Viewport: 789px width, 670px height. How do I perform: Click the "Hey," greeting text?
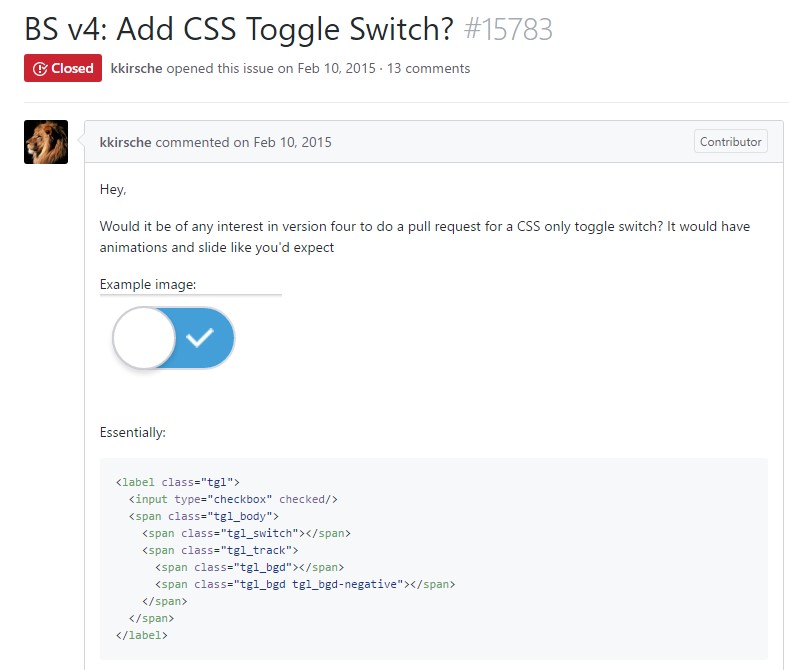click(113, 189)
